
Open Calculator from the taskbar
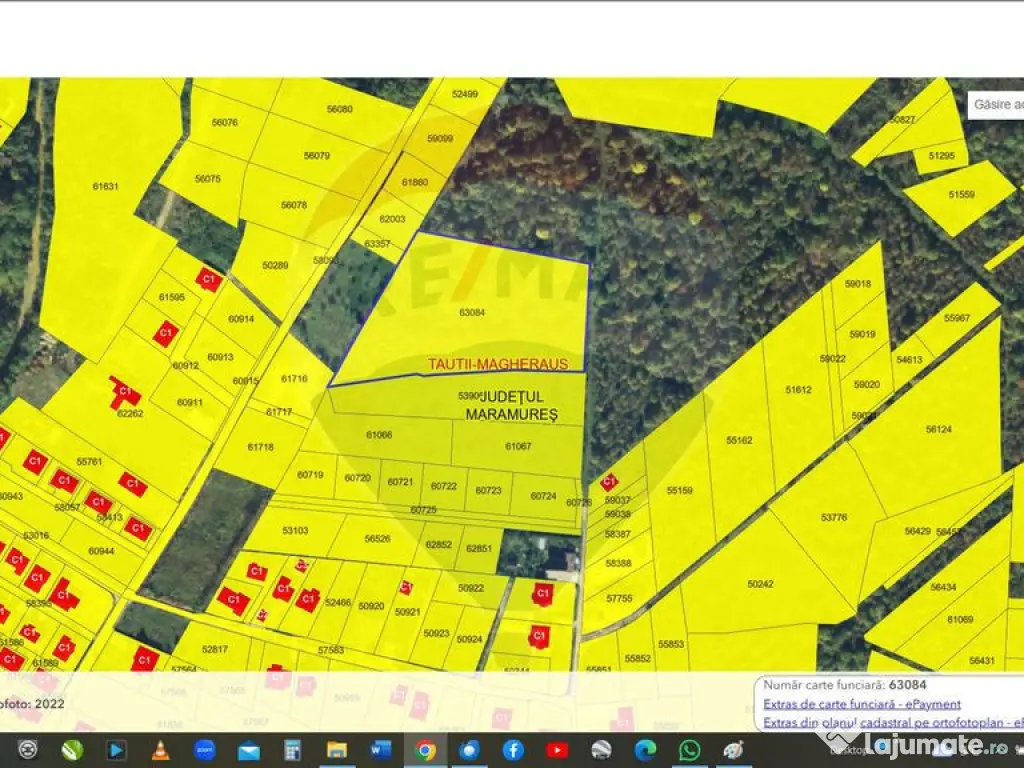click(292, 750)
